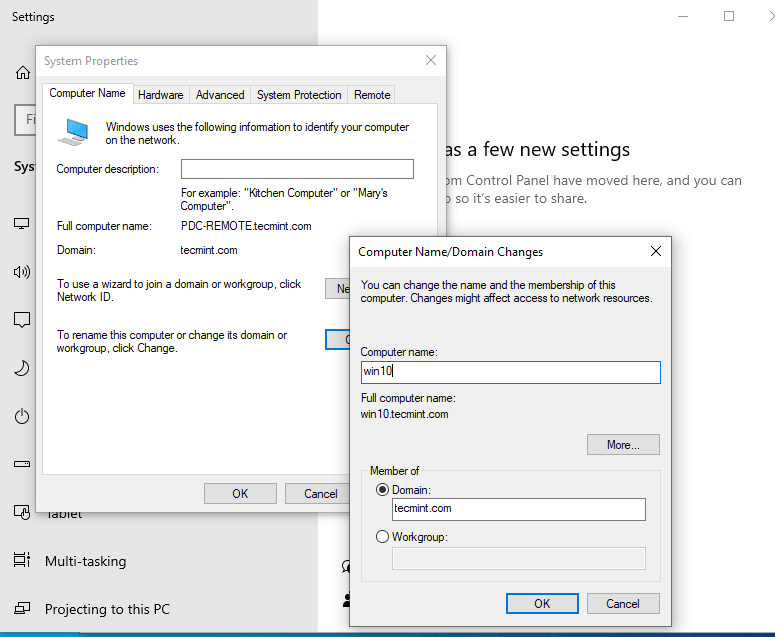Click the Computer description text box

(297, 169)
